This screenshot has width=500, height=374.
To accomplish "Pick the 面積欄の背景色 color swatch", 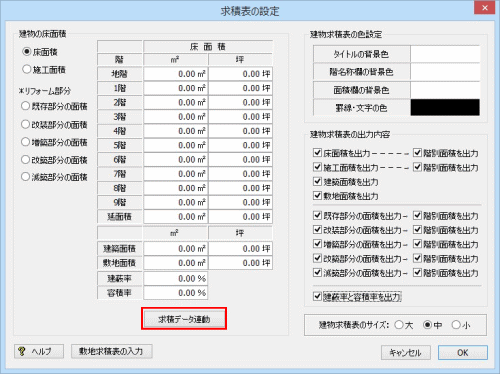I will click(445, 90).
